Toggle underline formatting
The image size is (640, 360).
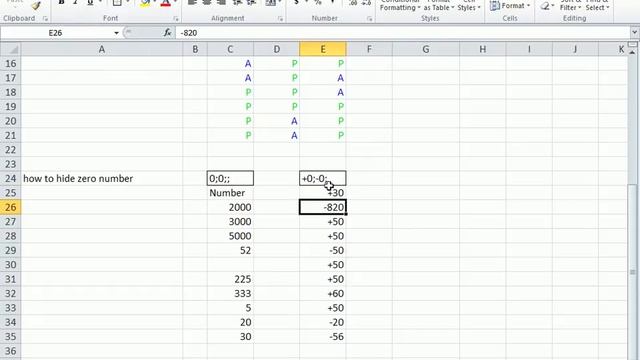pyautogui.click(x=90, y=3)
